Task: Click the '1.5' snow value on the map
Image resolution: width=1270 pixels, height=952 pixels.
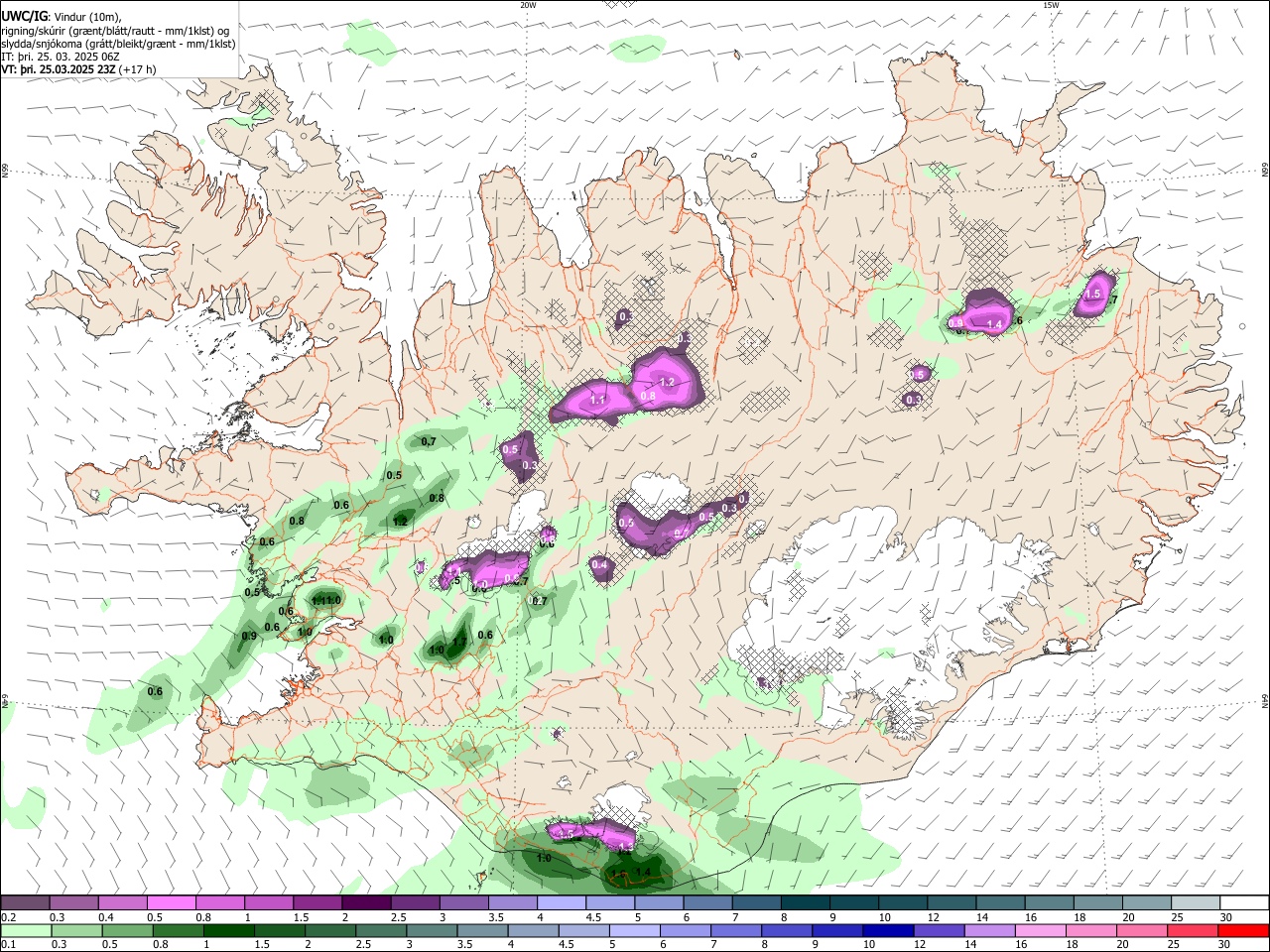Action: click(x=1093, y=295)
